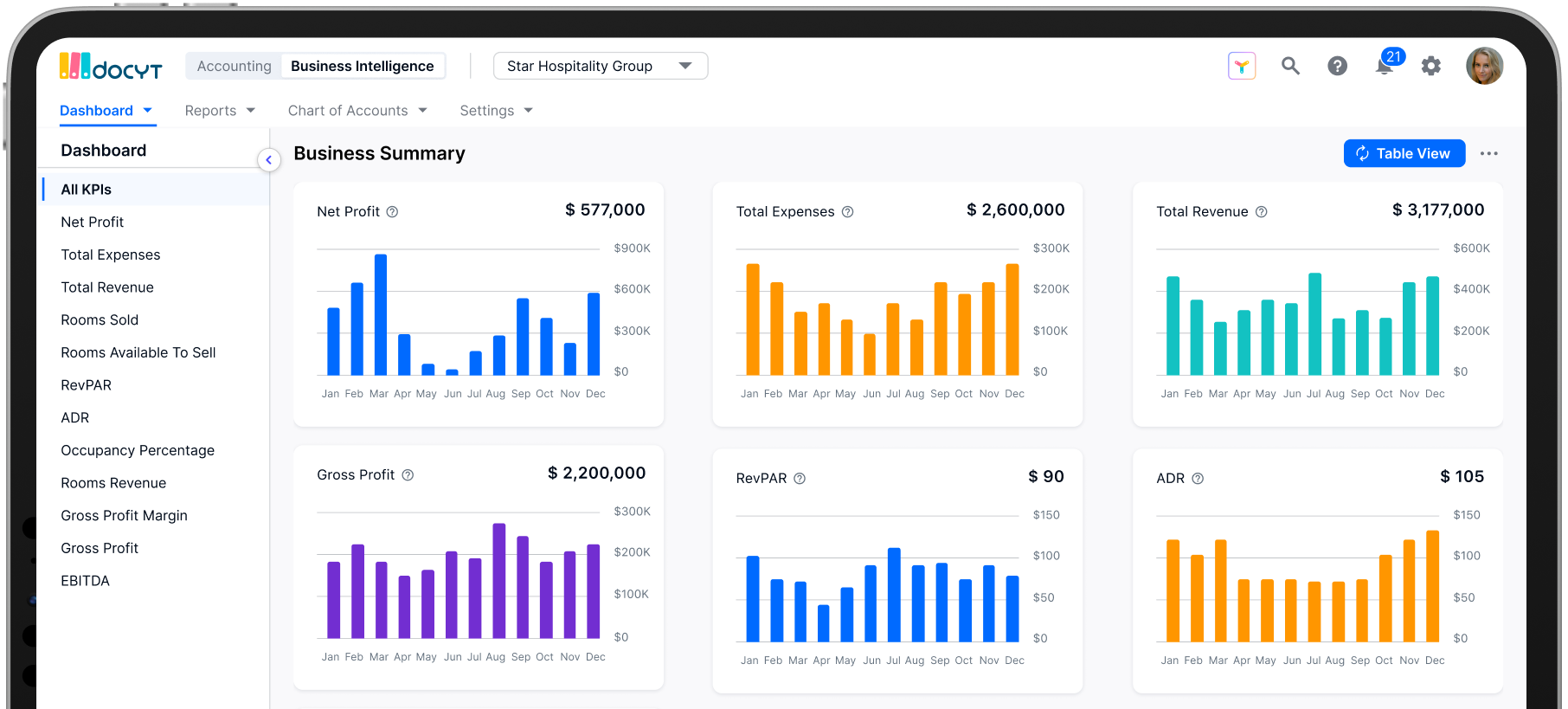Image resolution: width=1568 pixels, height=709 pixels.
Task: Open the Star Hospitality Group dropdown
Action: pos(600,66)
